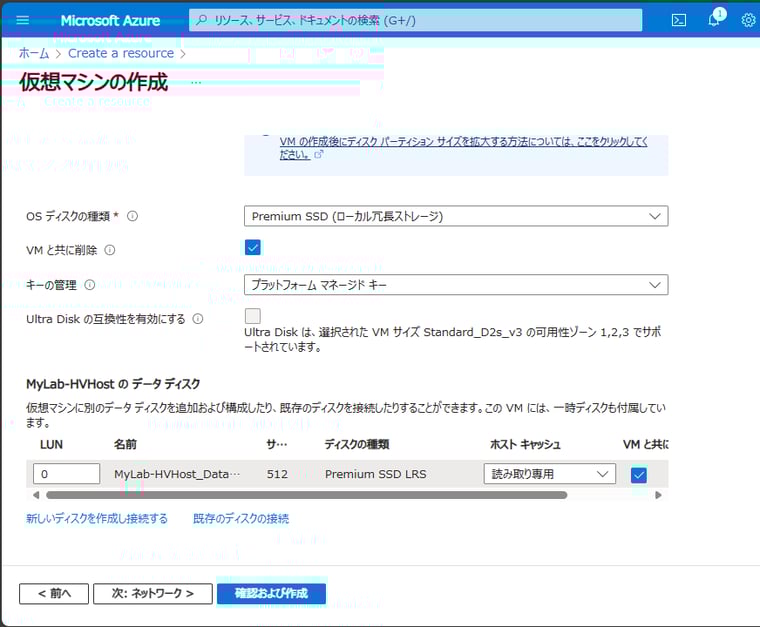Viewport: 760px width, 627px height.
Task: Click the LUN input field with 0
Action: [67, 474]
